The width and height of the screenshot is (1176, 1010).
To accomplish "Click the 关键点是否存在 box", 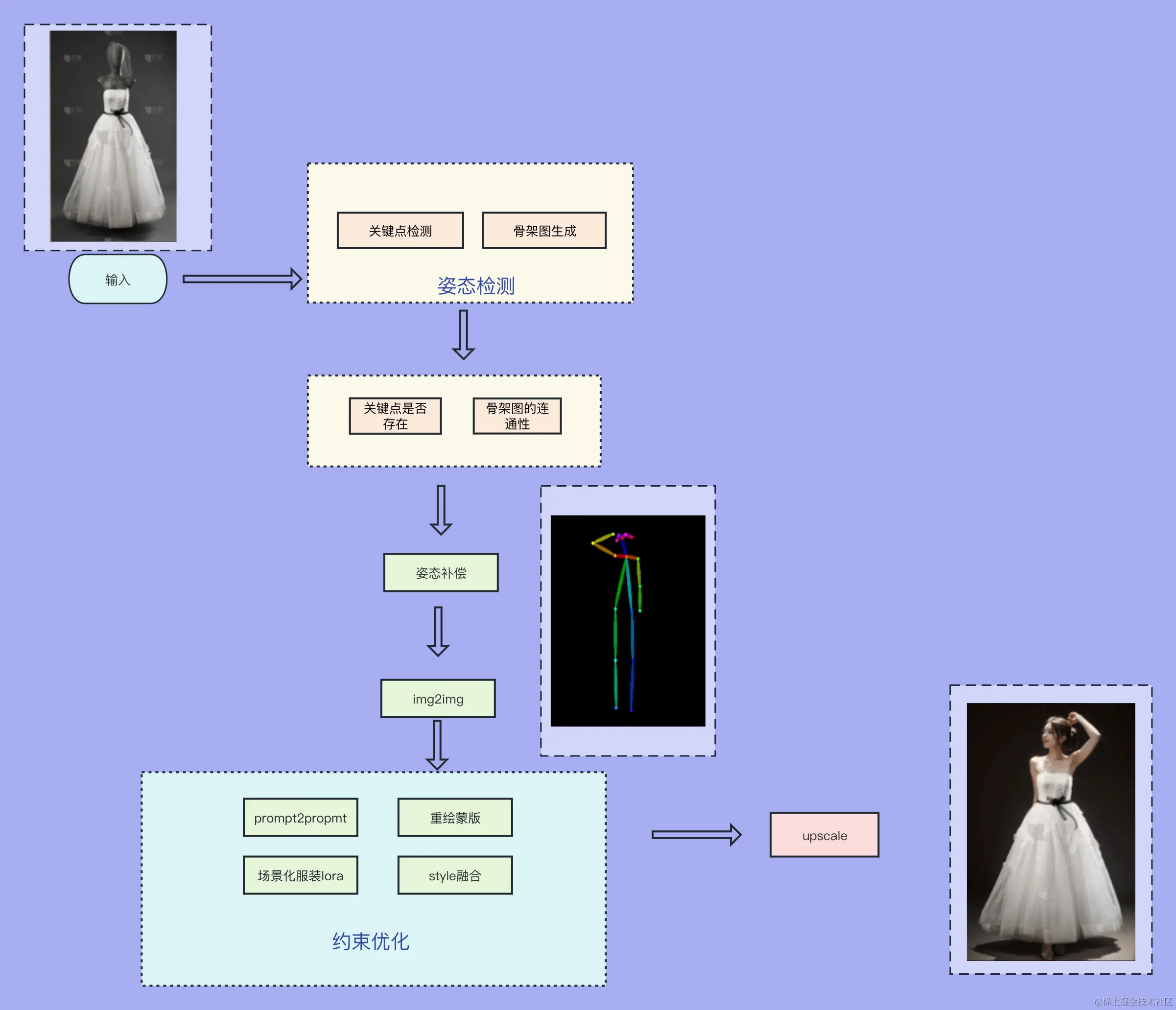I will pos(395,416).
